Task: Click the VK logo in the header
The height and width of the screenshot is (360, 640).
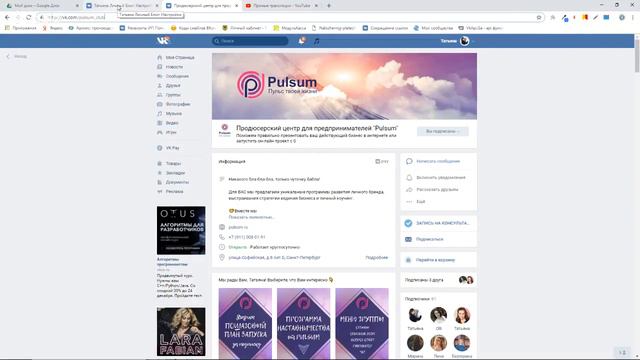Action: tap(163, 40)
